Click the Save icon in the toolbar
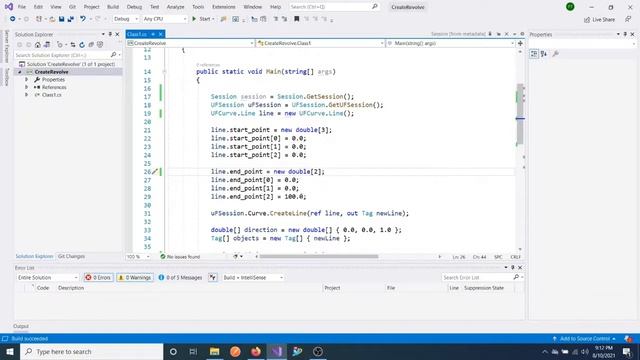Image resolution: width=640 pixels, height=360 pixels. point(62,19)
